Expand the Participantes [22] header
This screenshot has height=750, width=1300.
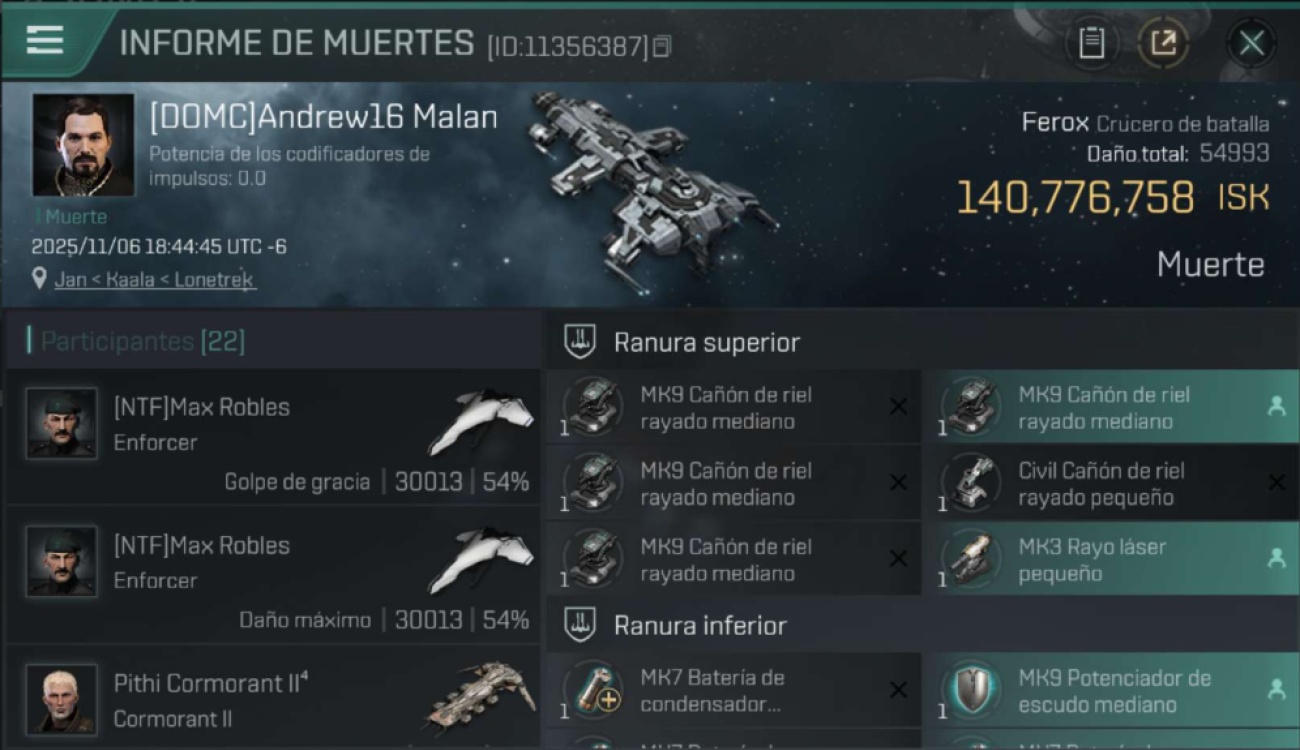[x=142, y=342]
